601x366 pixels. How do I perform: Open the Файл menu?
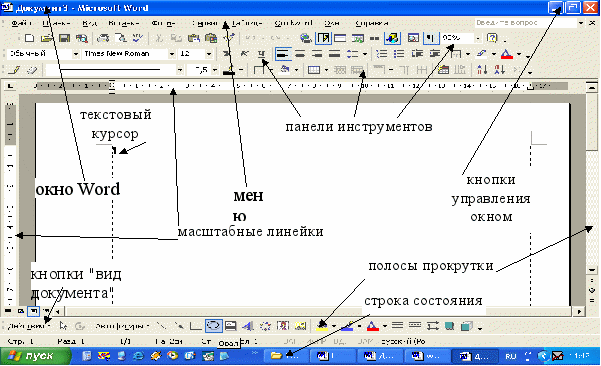(21, 23)
